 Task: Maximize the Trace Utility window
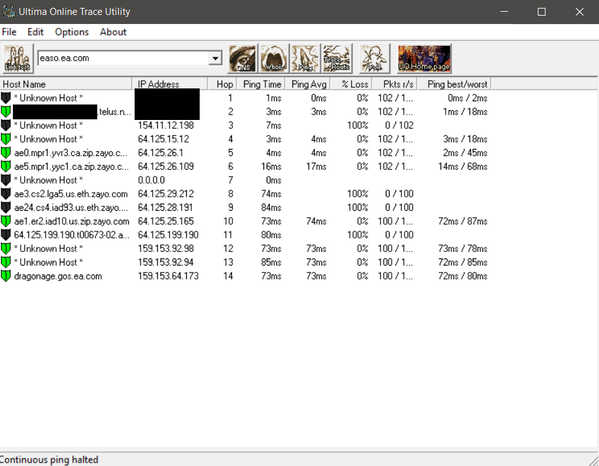coord(541,12)
